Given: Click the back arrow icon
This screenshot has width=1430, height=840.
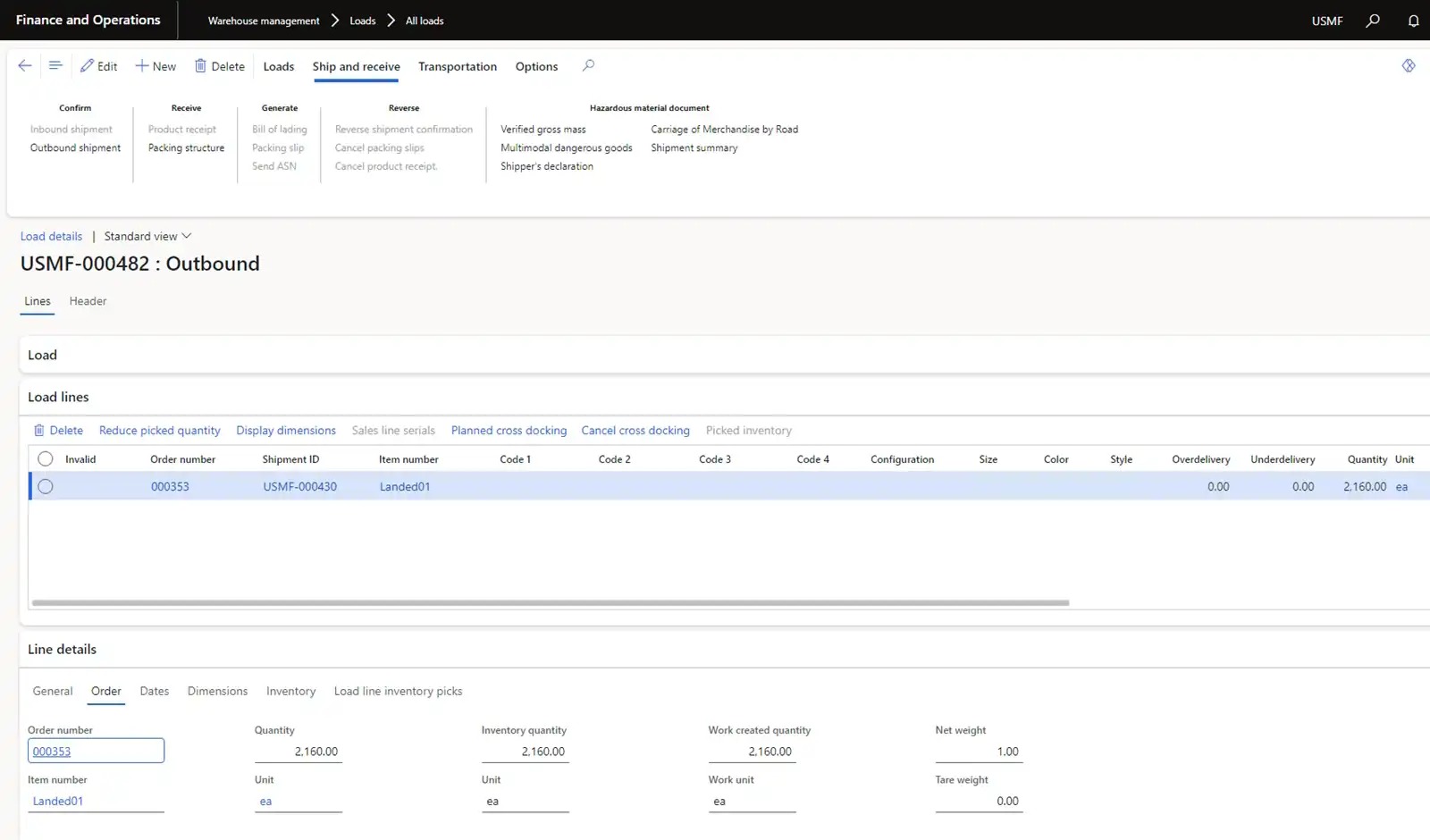Looking at the screenshot, I should point(25,65).
